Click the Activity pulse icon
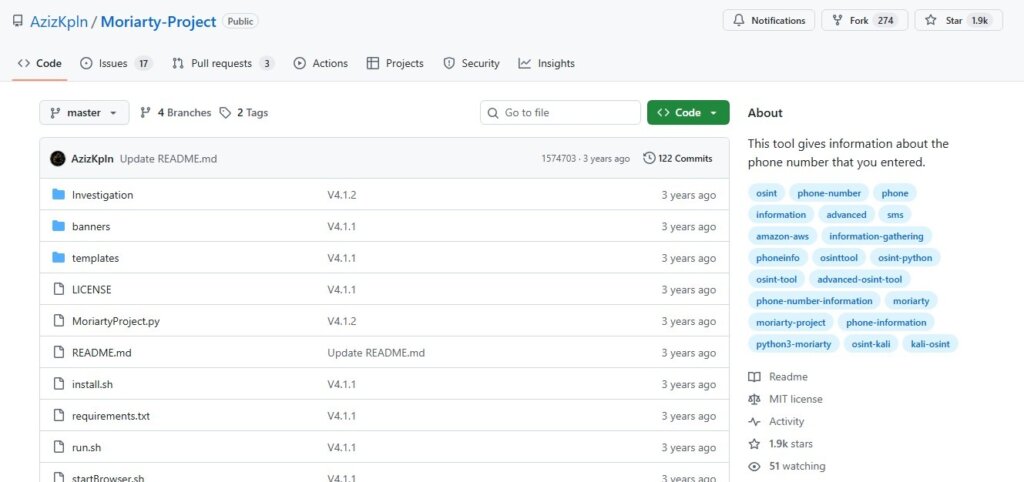This screenshot has height=482, width=1024. pyautogui.click(x=754, y=422)
